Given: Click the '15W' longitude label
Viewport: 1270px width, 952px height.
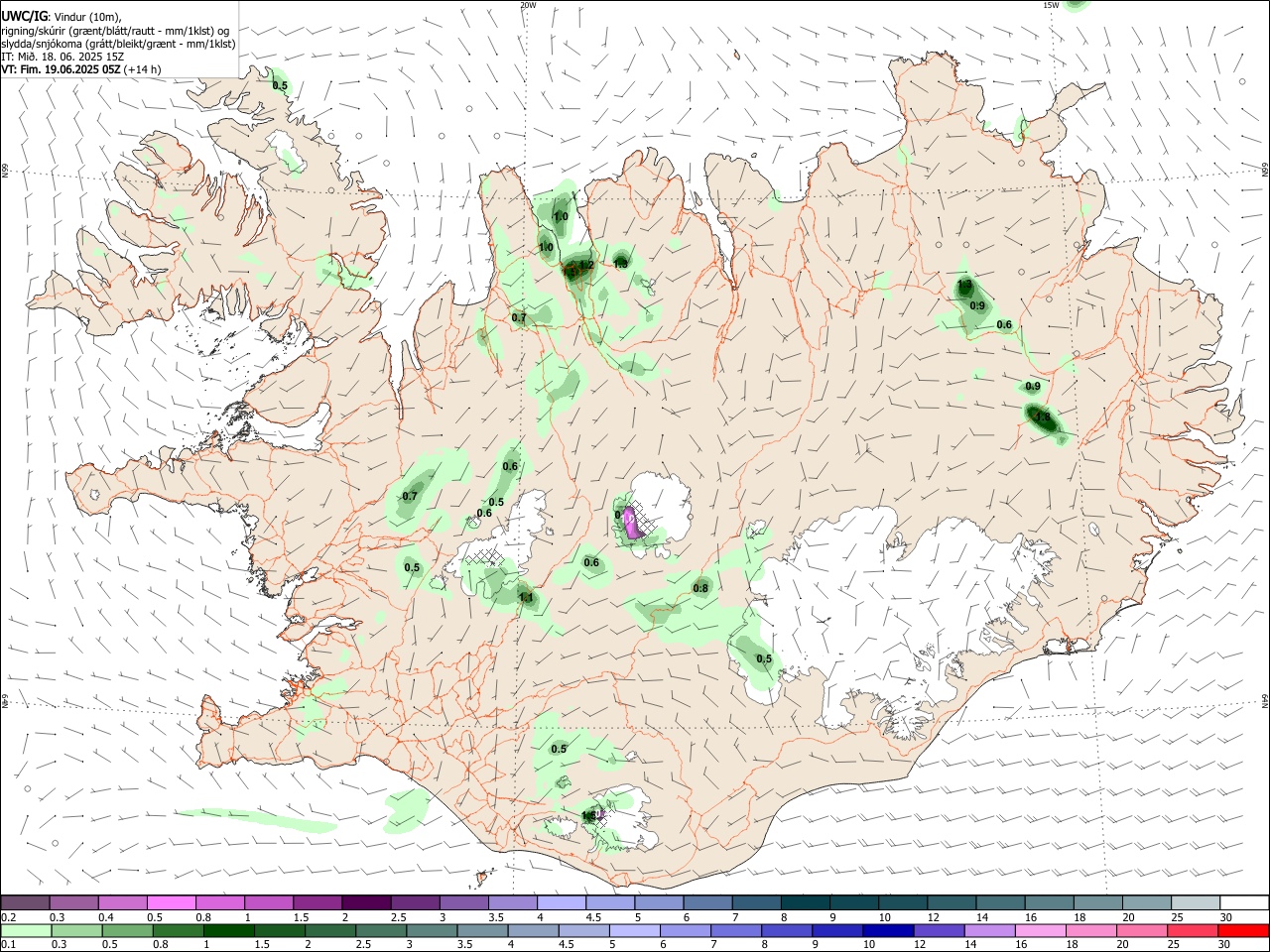Looking at the screenshot, I should [x=1051, y=5].
